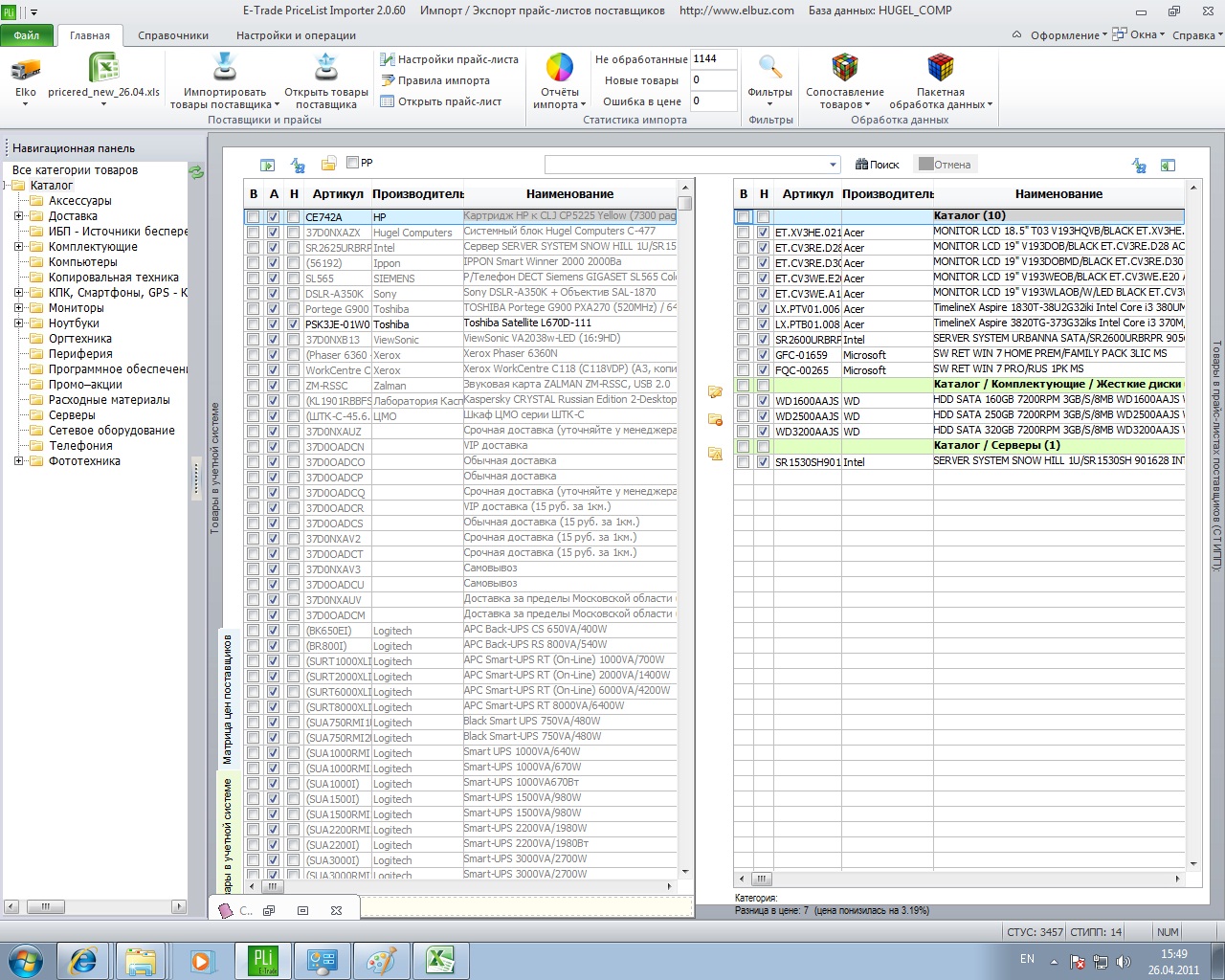Toggle А checkbox for ZM-RSSC Zalman row

point(273,386)
